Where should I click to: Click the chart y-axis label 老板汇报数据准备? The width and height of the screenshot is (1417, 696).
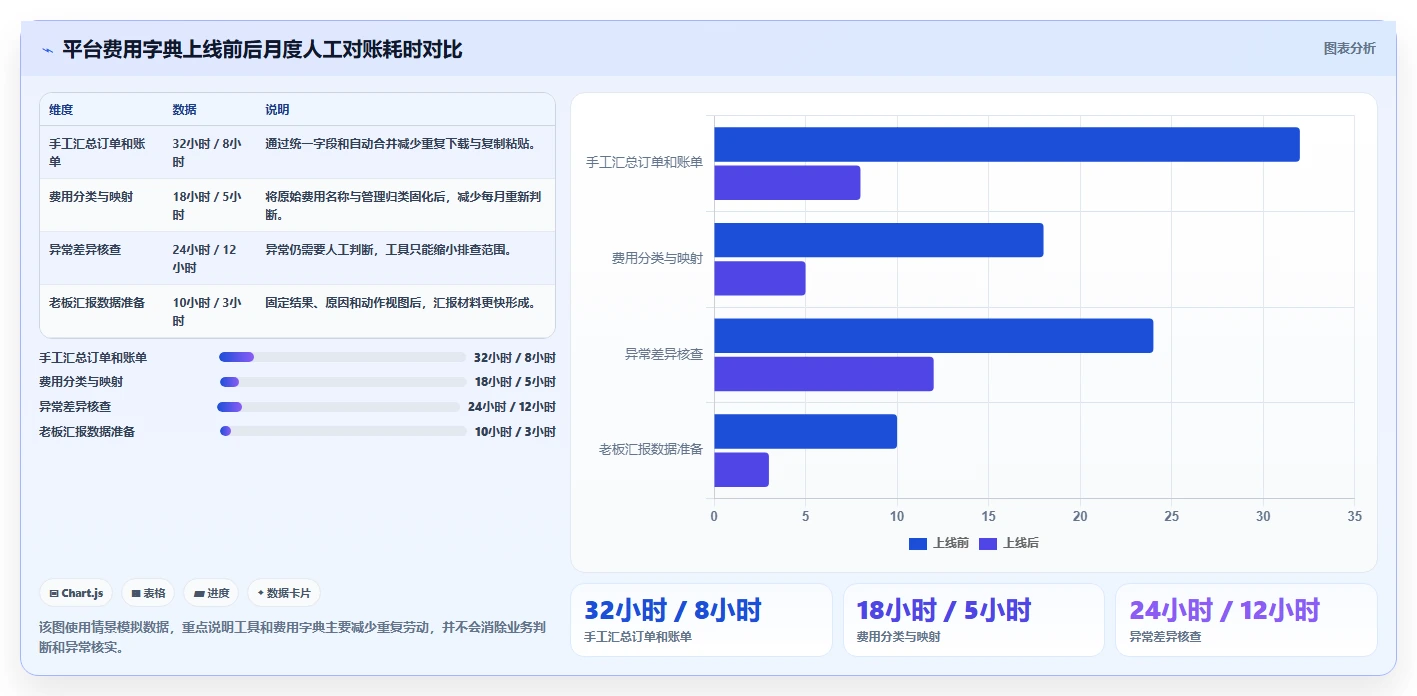click(x=651, y=450)
